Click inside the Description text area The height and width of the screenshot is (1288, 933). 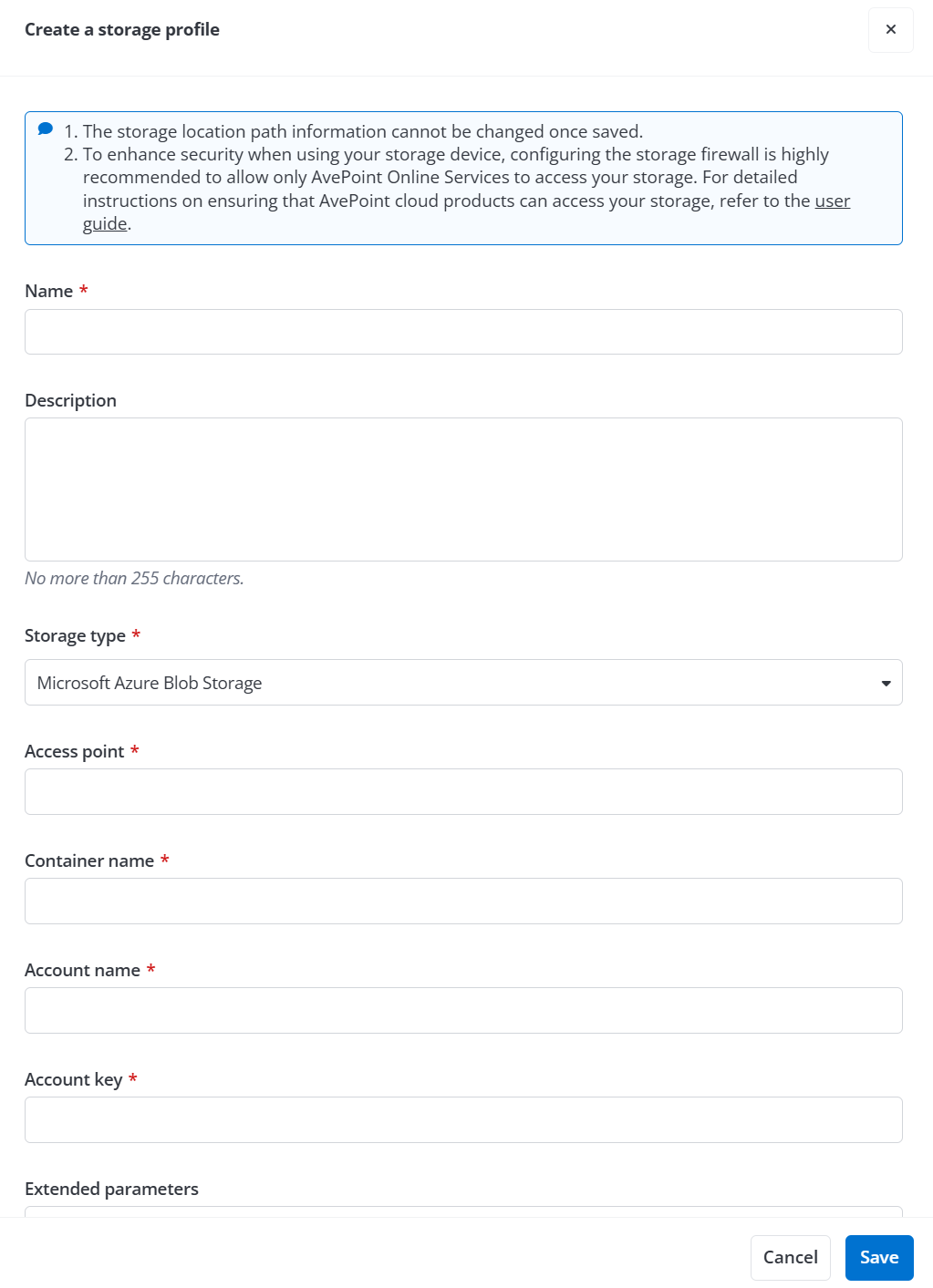pyautogui.click(x=463, y=489)
